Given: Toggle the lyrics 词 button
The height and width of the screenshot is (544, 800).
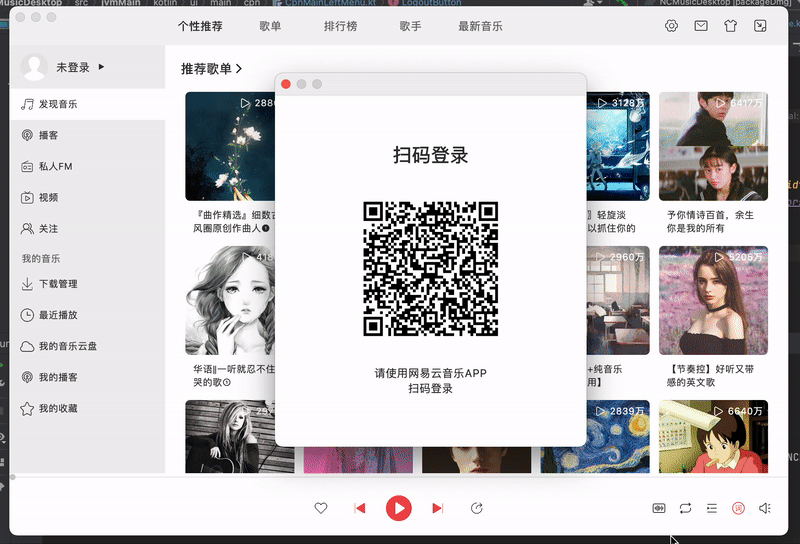Looking at the screenshot, I should [x=738, y=508].
